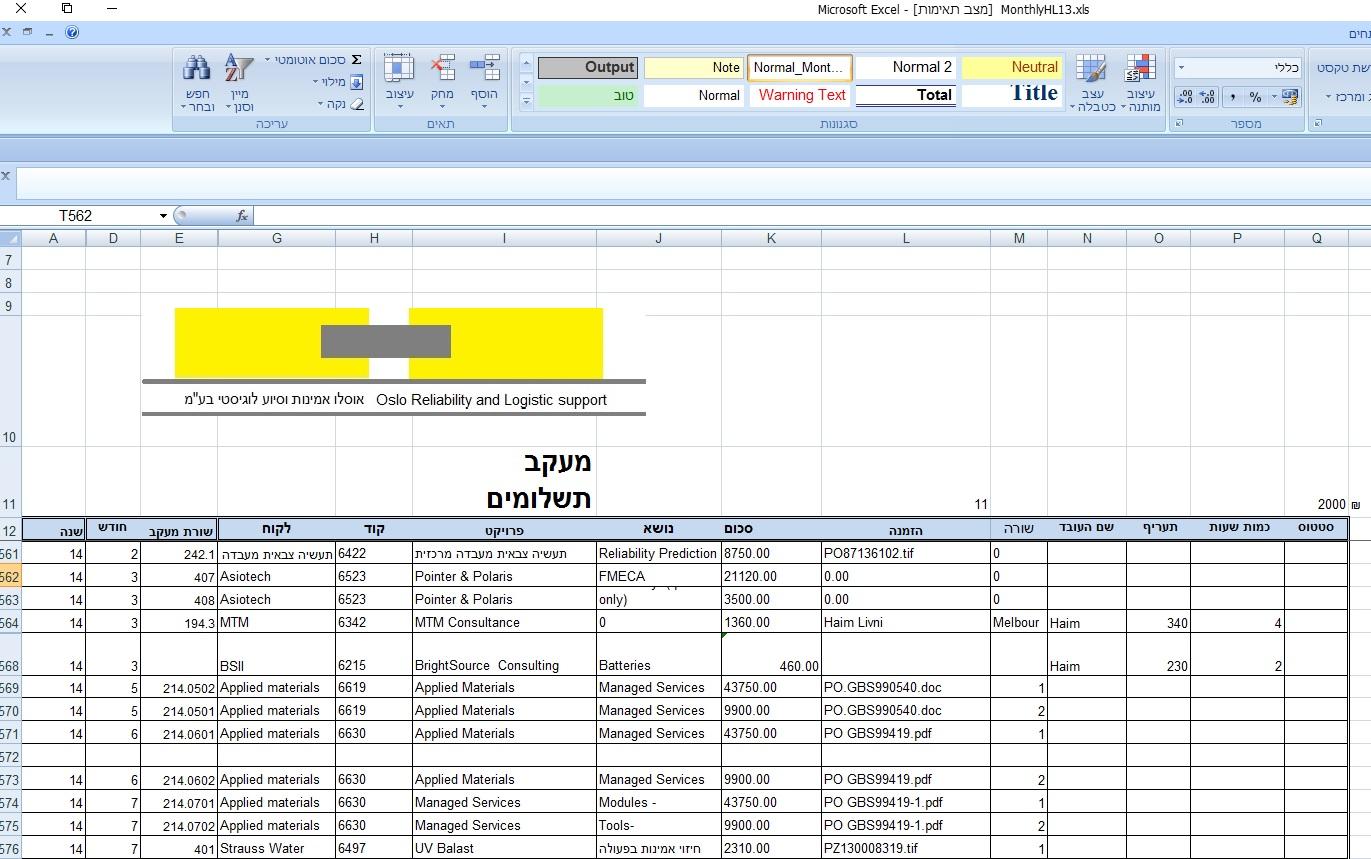
Task: Apply the Total cell style
Action: pyautogui.click(x=905, y=95)
